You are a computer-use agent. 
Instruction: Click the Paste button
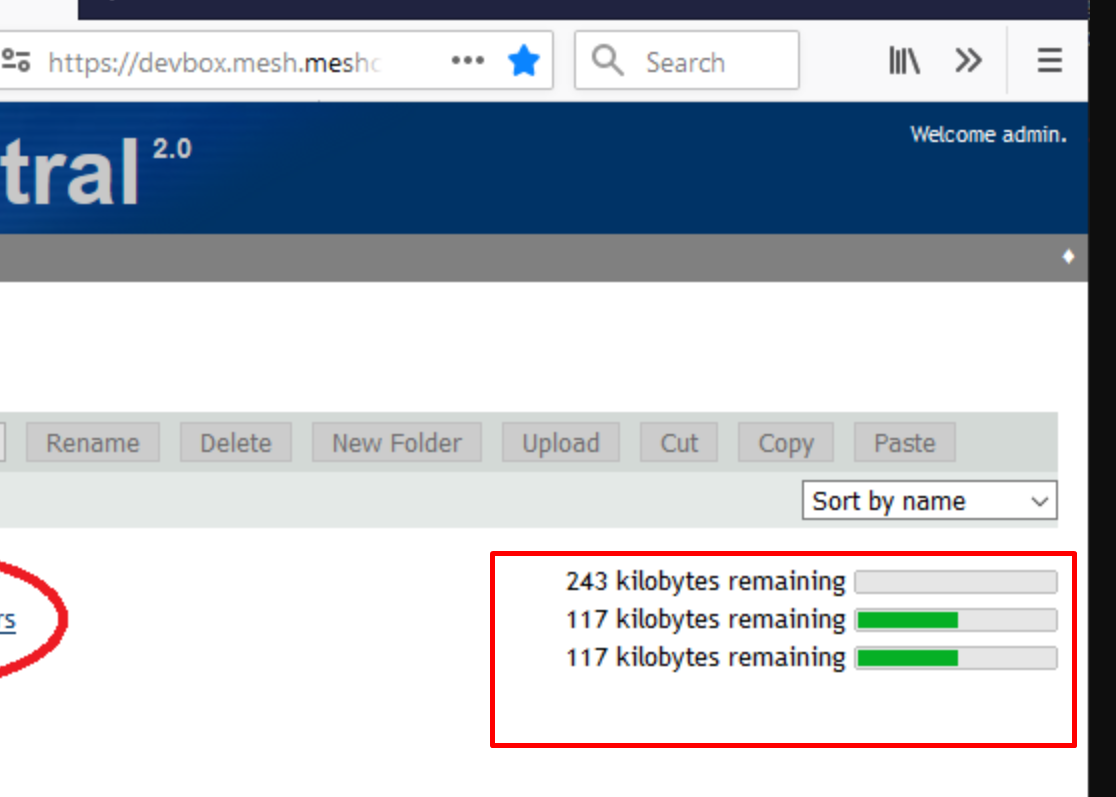coord(905,443)
